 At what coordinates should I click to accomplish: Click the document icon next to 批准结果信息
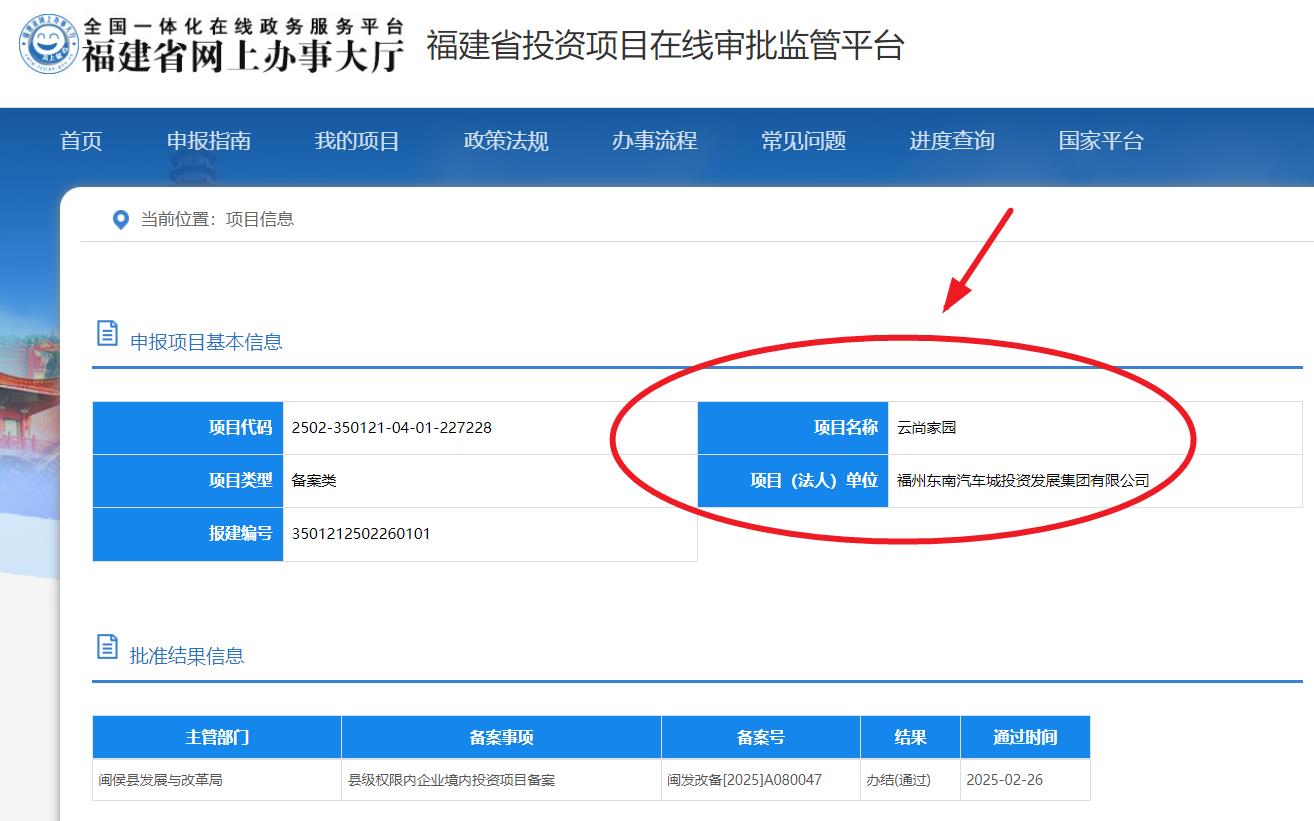click(107, 647)
